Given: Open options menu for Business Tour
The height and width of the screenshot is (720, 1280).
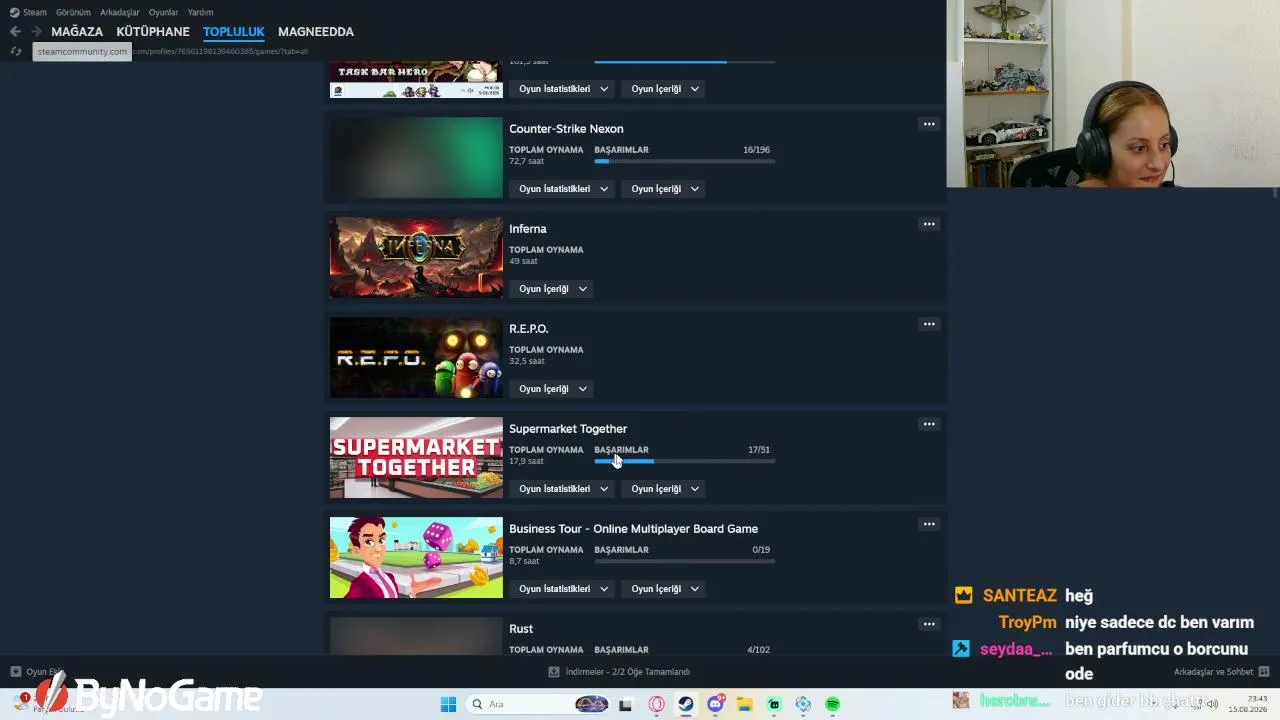Looking at the screenshot, I should point(929,524).
